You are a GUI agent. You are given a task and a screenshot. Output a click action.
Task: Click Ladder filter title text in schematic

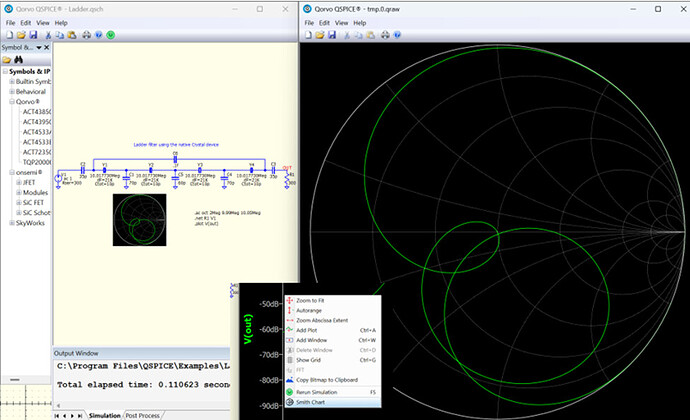176,144
